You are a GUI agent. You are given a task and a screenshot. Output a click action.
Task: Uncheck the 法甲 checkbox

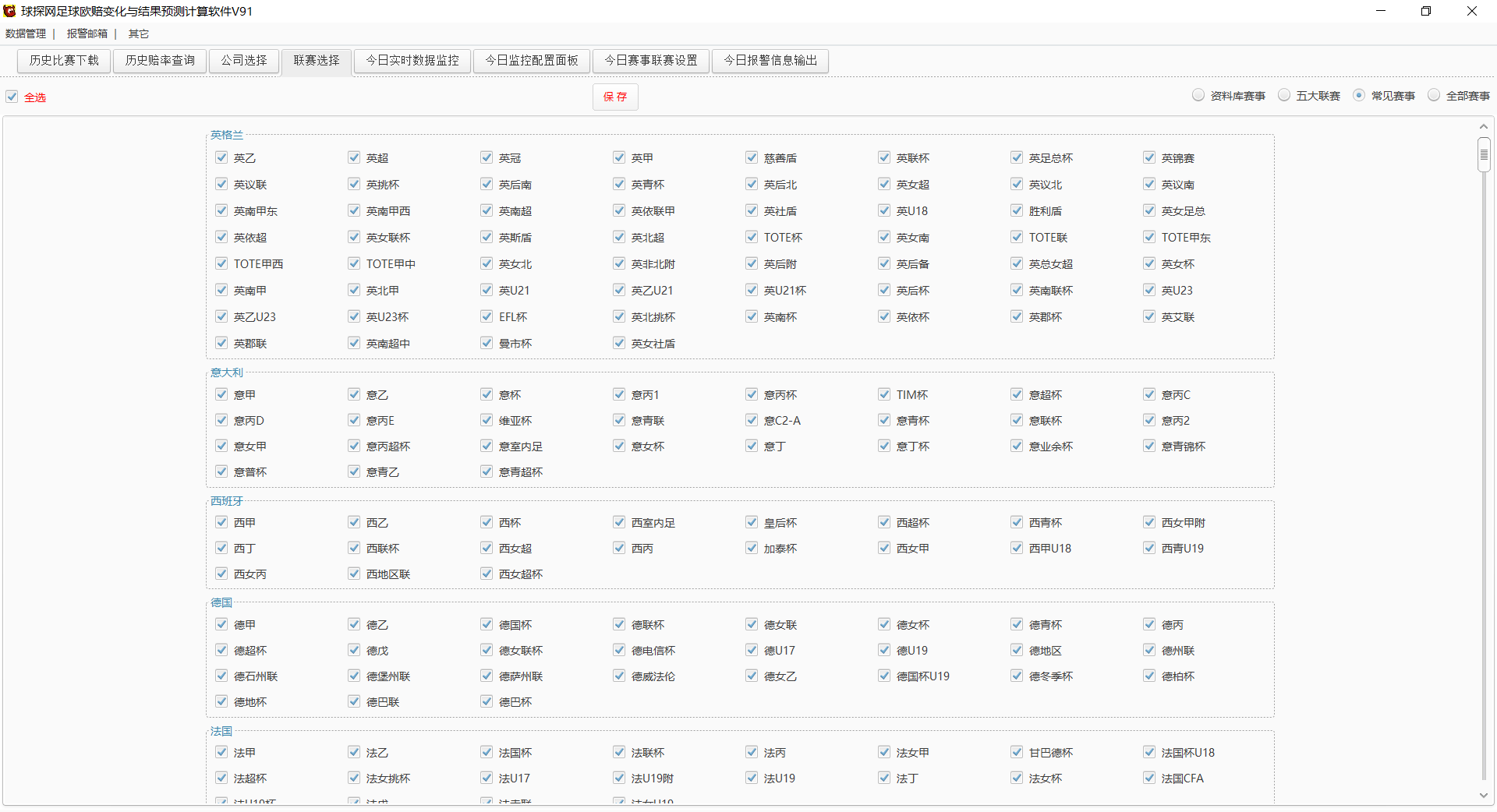(x=221, y=752)
